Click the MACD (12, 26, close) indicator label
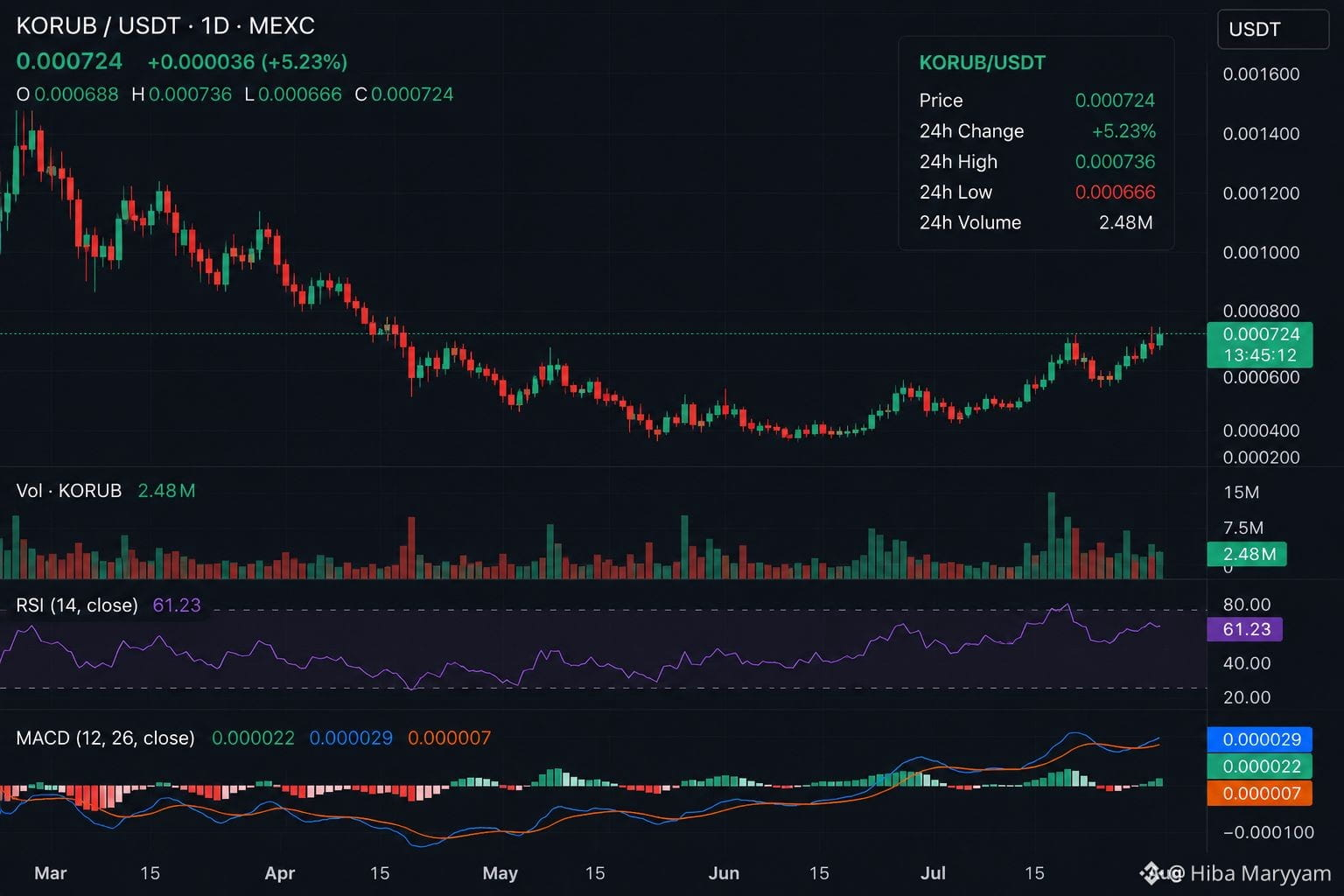The image size is (1344, 896). tap(105, 738)
